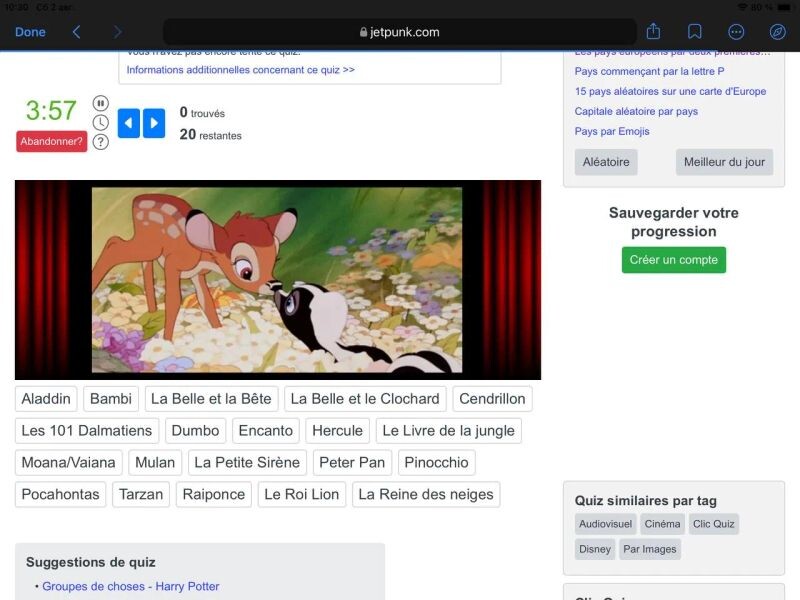Tap the jetpunk.com address bar
This screenshot has height=600, width=800.
coord(400,32)
